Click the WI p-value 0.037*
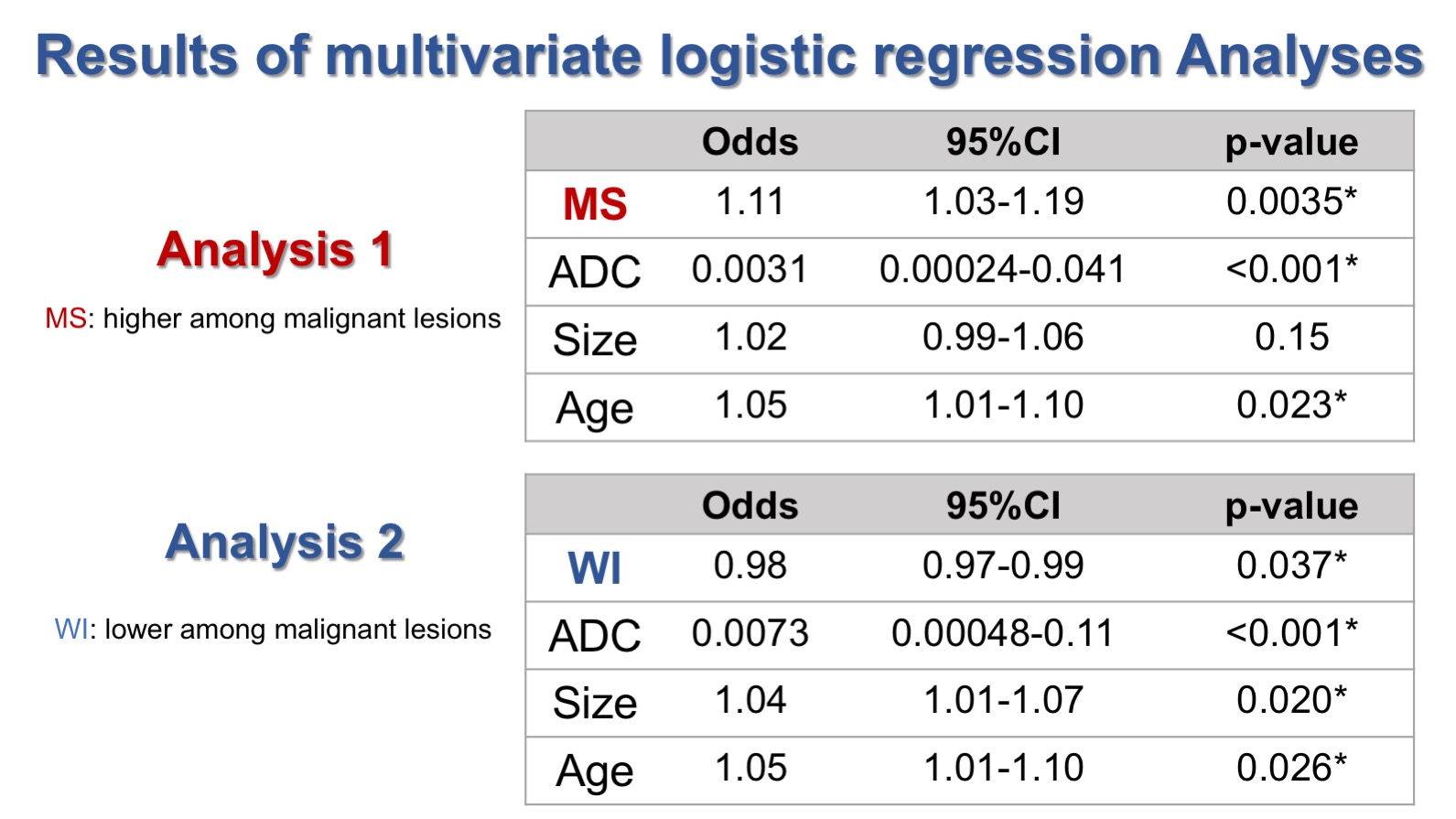 [x=1291, y=566]
